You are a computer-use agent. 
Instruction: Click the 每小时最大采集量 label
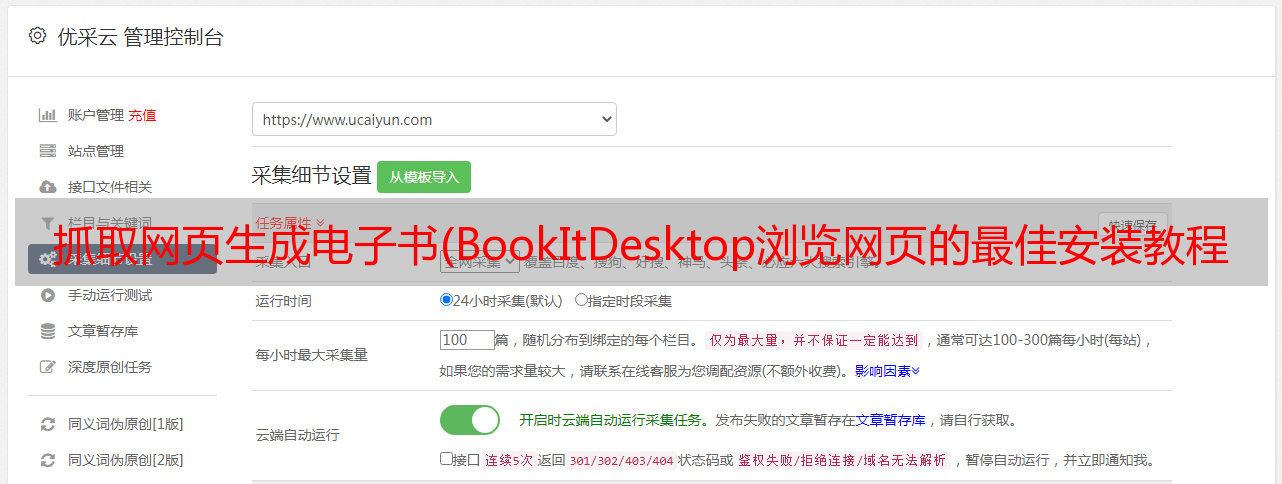[312, 355]
